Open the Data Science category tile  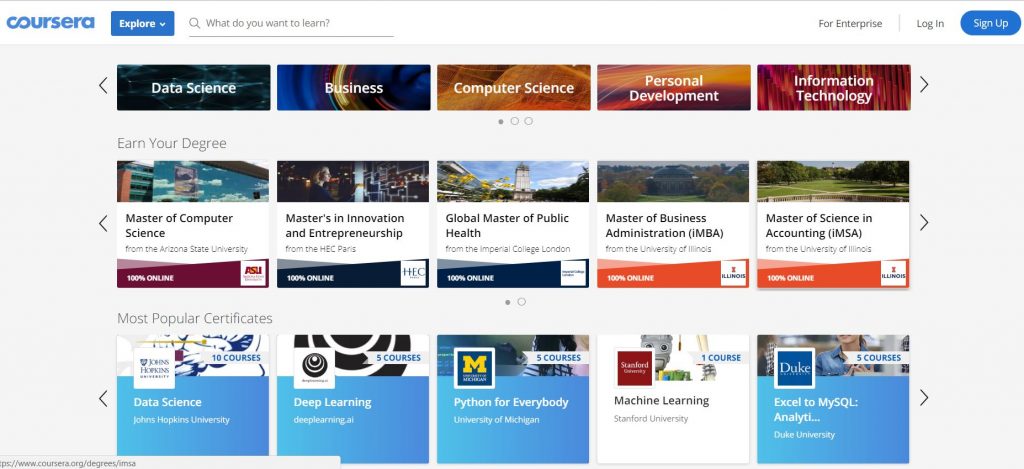click(193, 88)
